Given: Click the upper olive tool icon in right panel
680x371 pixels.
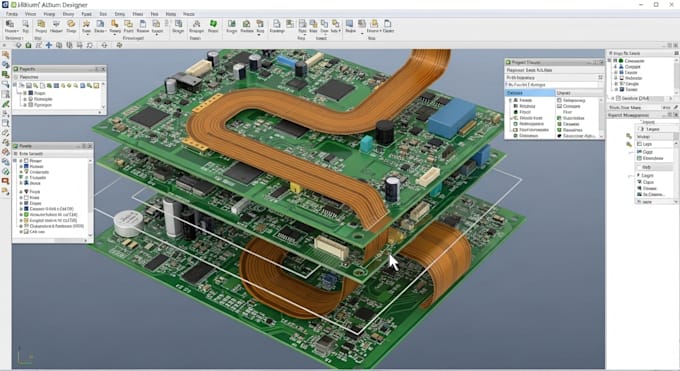Looking at the screenshot, I should tap(629, 136).
